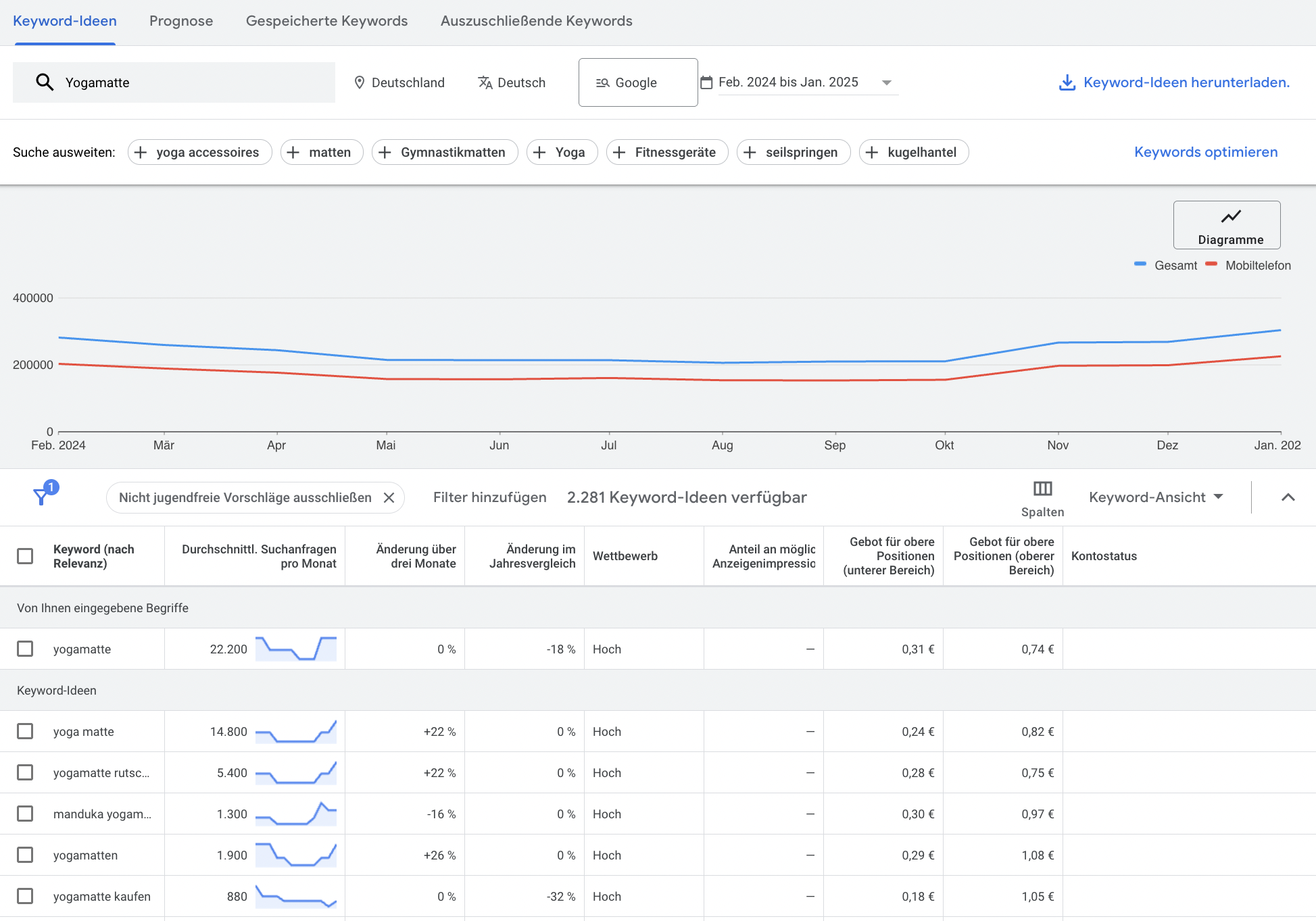
Task: Open the date range dropdown arrow
Action: tap(887, 82)
